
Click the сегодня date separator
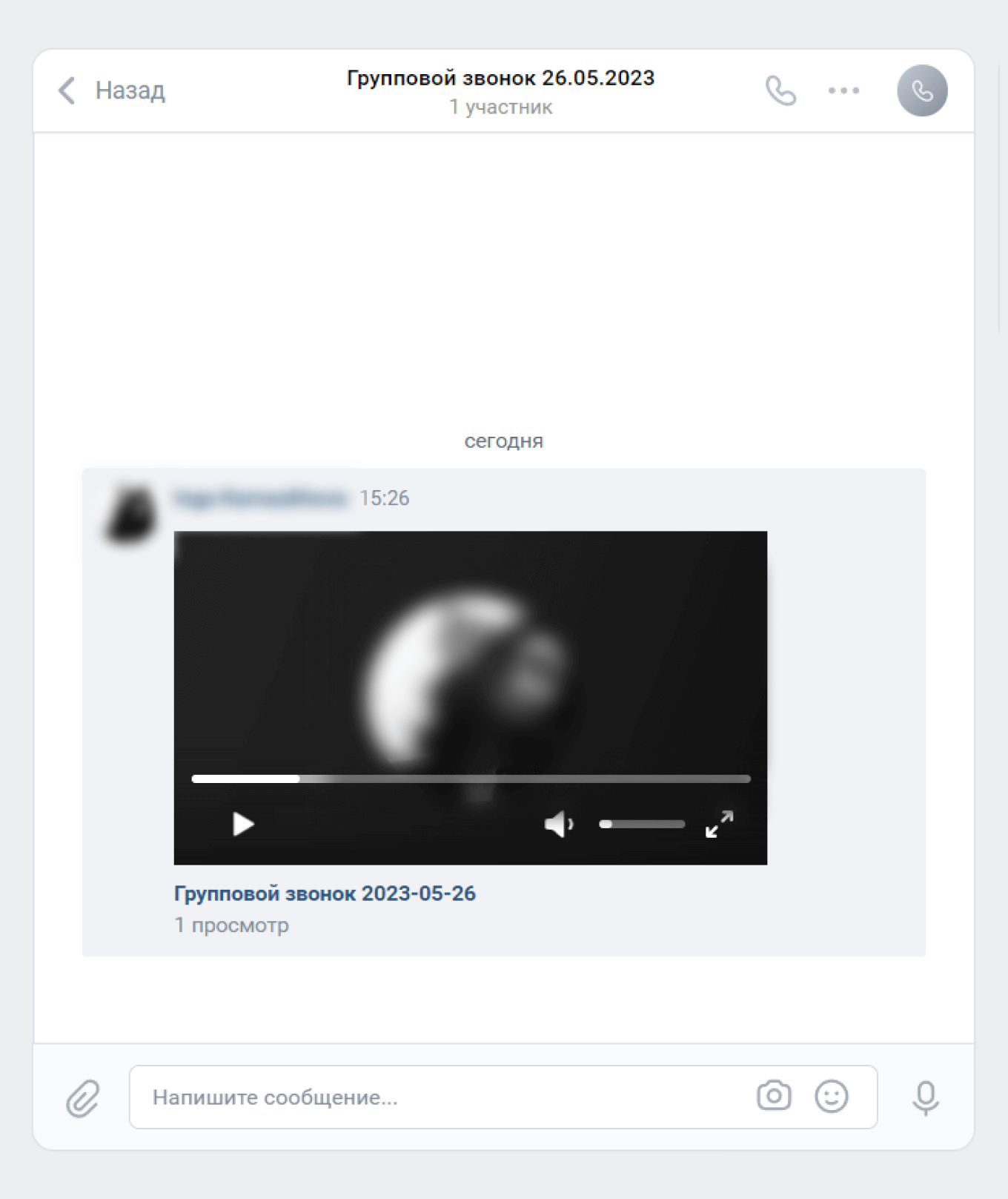504,441
